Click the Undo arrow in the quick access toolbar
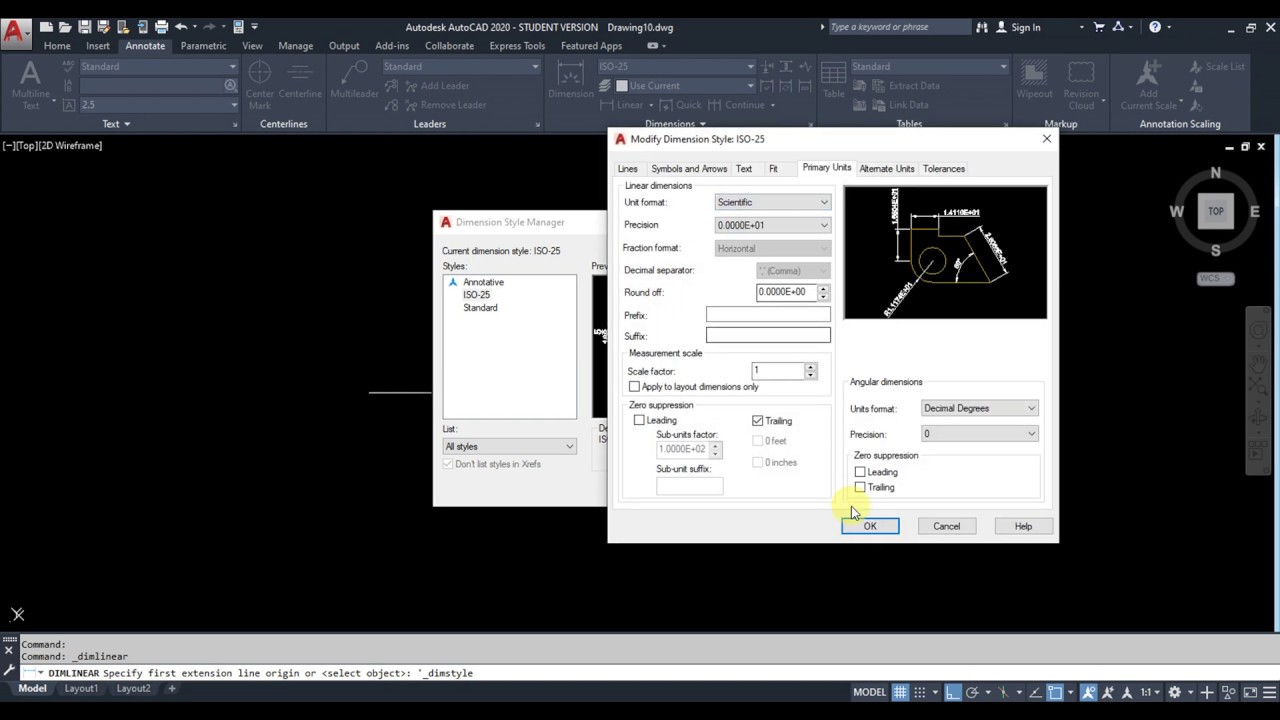The height and width of the screenshot is (720, 1280). tap(181, 27)
